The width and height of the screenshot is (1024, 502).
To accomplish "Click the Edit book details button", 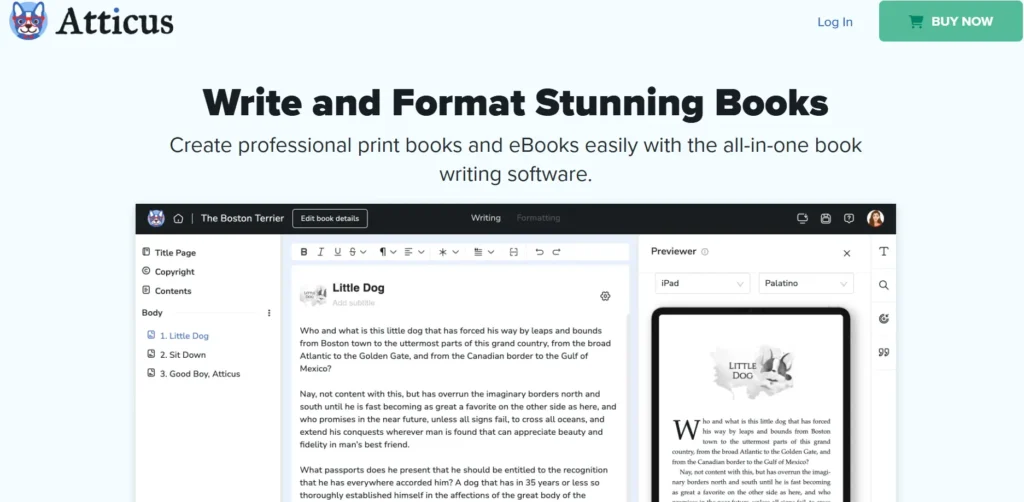I will point(330,218).
